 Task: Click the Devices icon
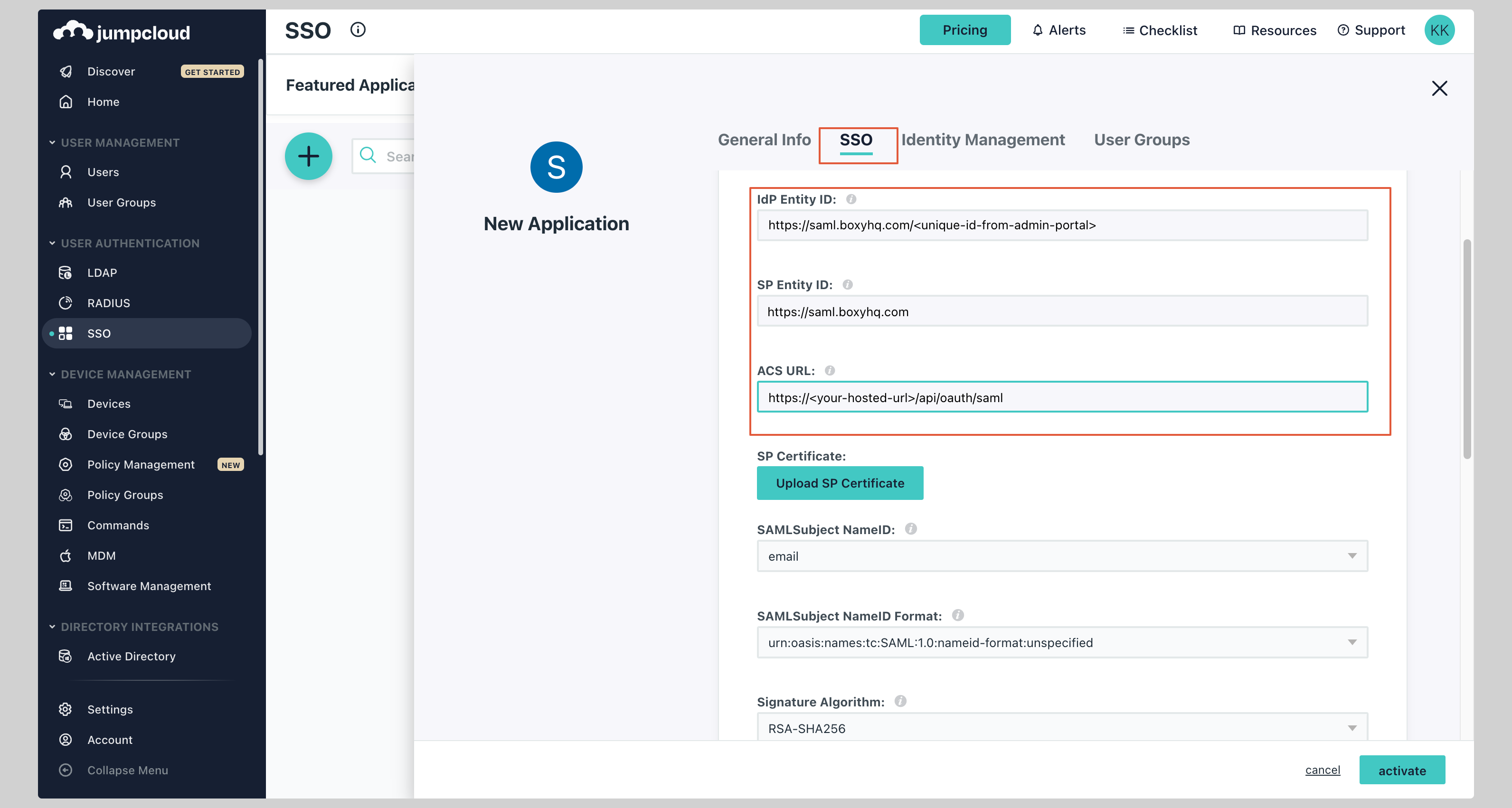point(66,404)
